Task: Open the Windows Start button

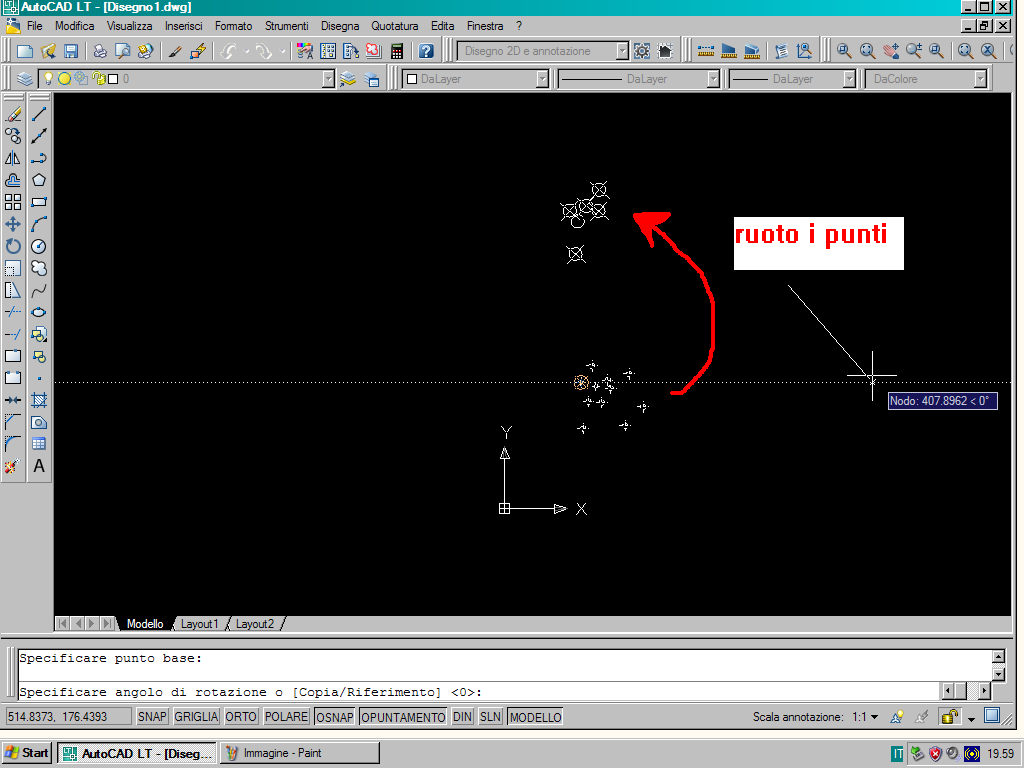Action: [x=27, y=753]
